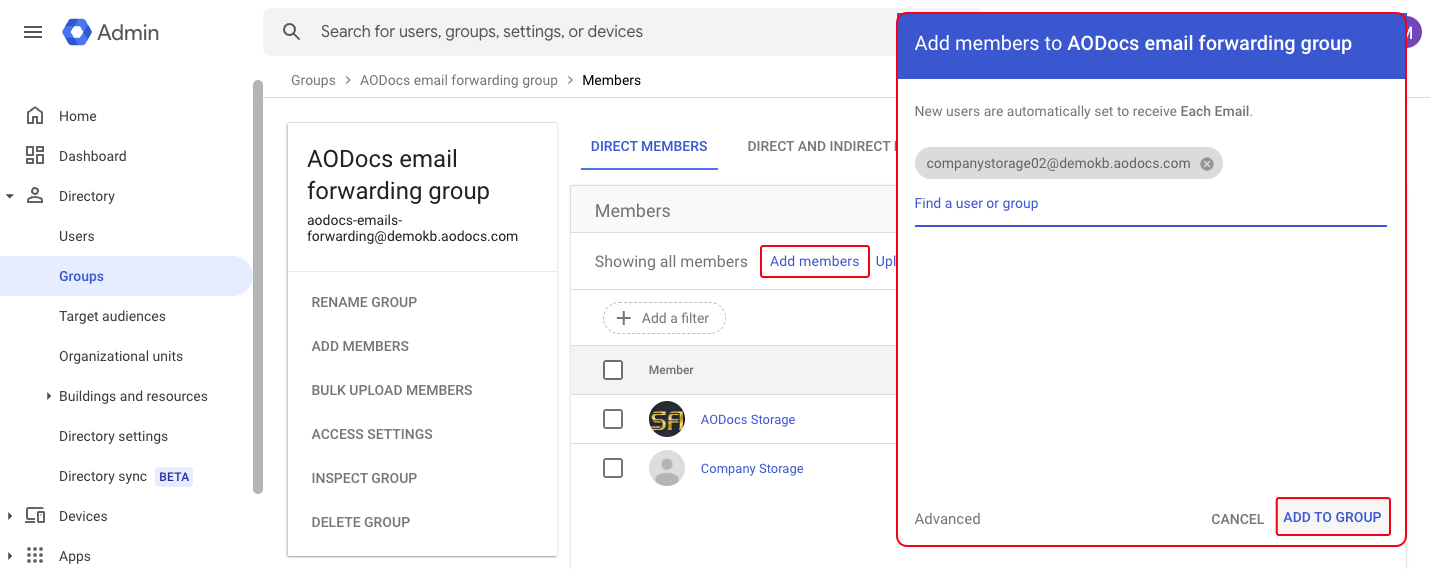Click the Find a user or group field
The width and height of the screenshot is (1430, 569).
click(x=1150, y=204)
